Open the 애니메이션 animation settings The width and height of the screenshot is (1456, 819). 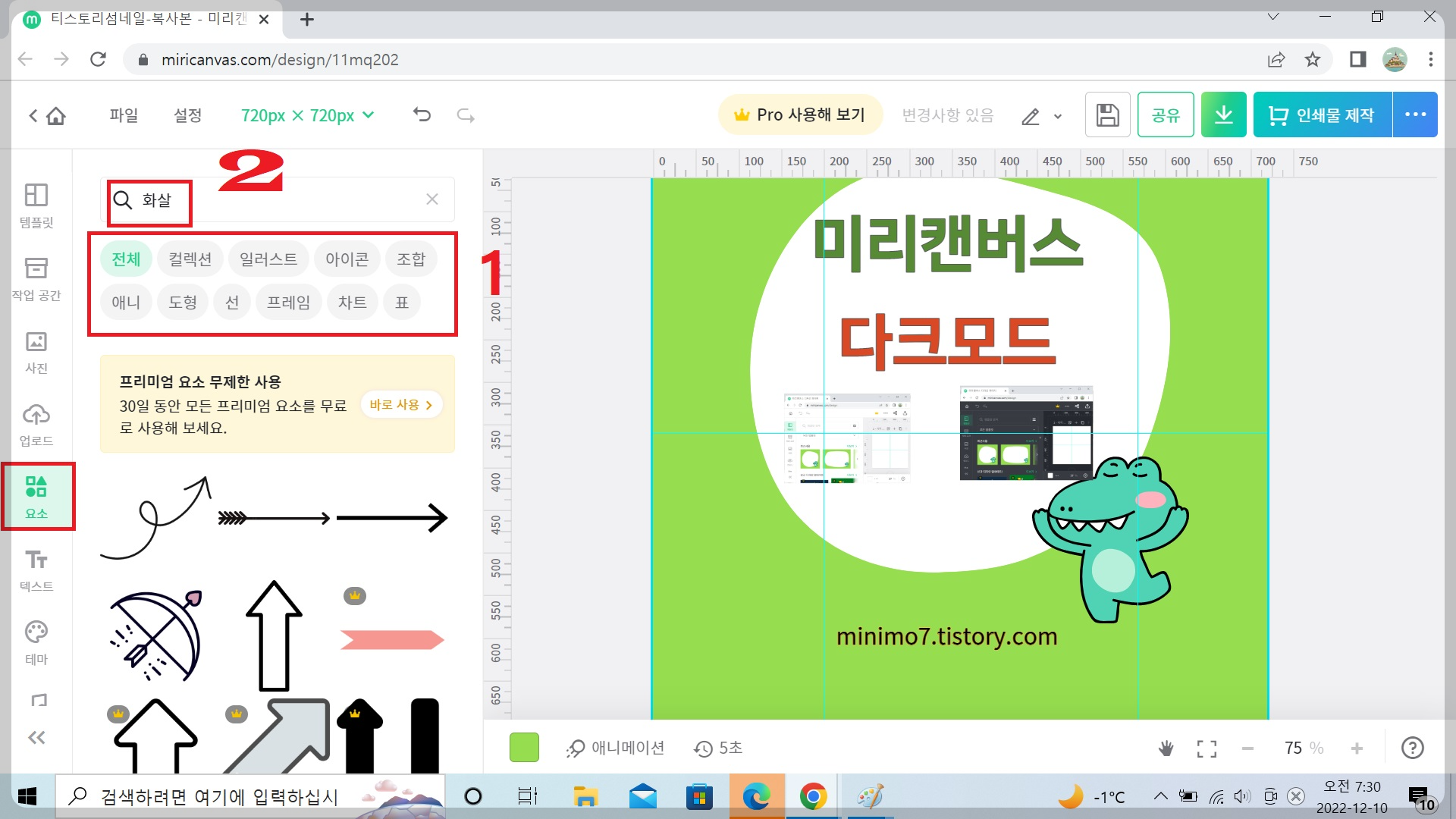[615, 748]
